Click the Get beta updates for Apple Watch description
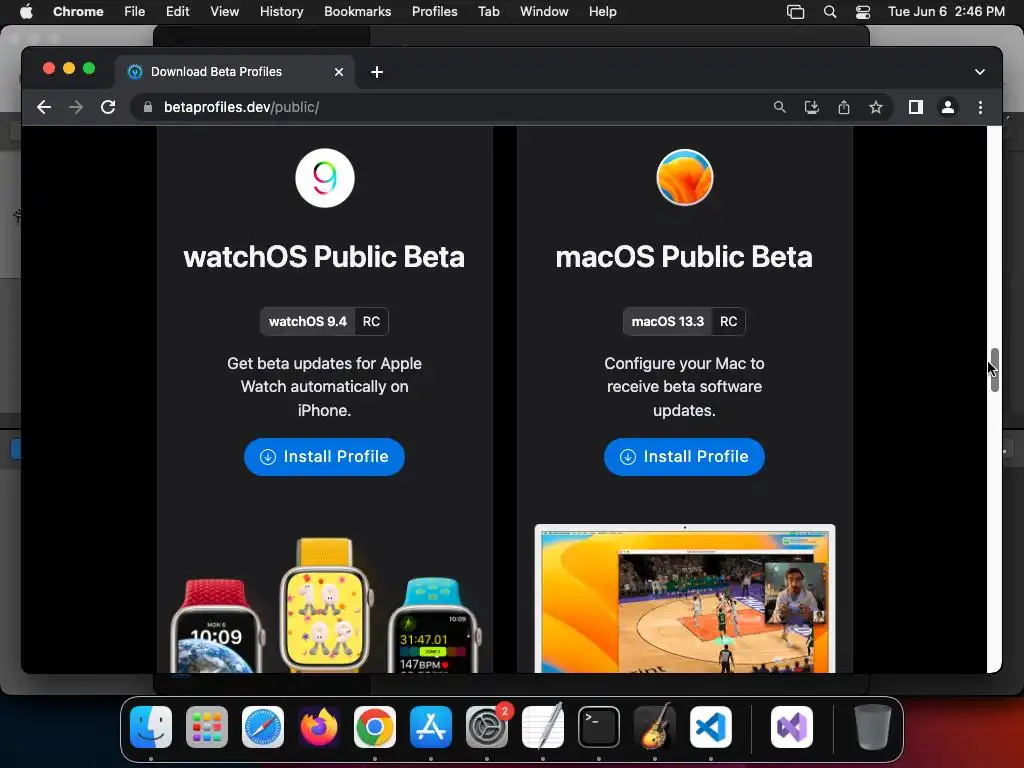The width and height of the screenshot is (1024, 768). 325,387
